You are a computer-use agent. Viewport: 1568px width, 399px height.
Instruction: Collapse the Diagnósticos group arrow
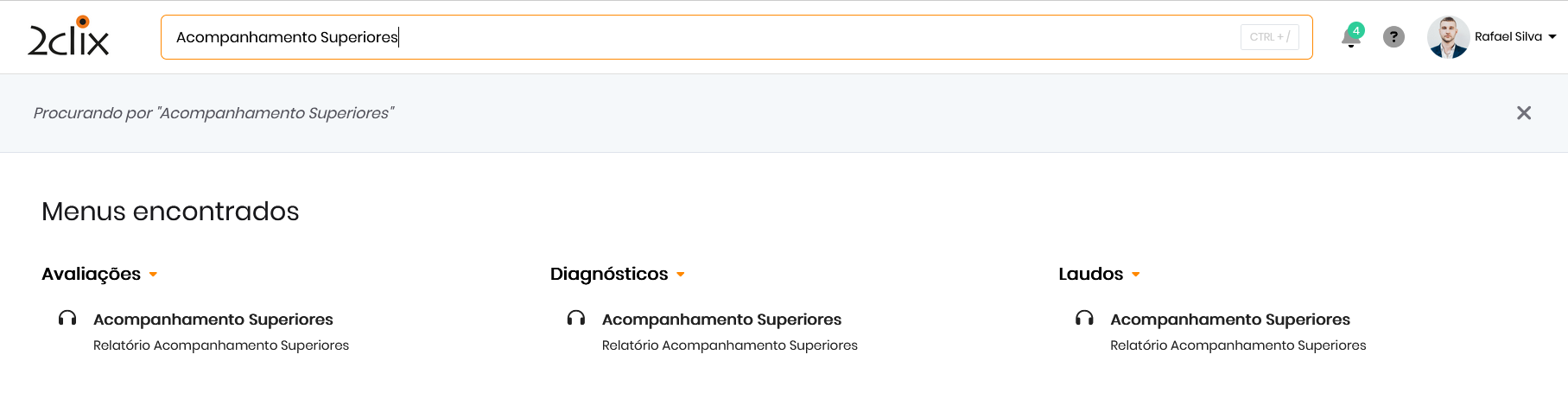681,275
